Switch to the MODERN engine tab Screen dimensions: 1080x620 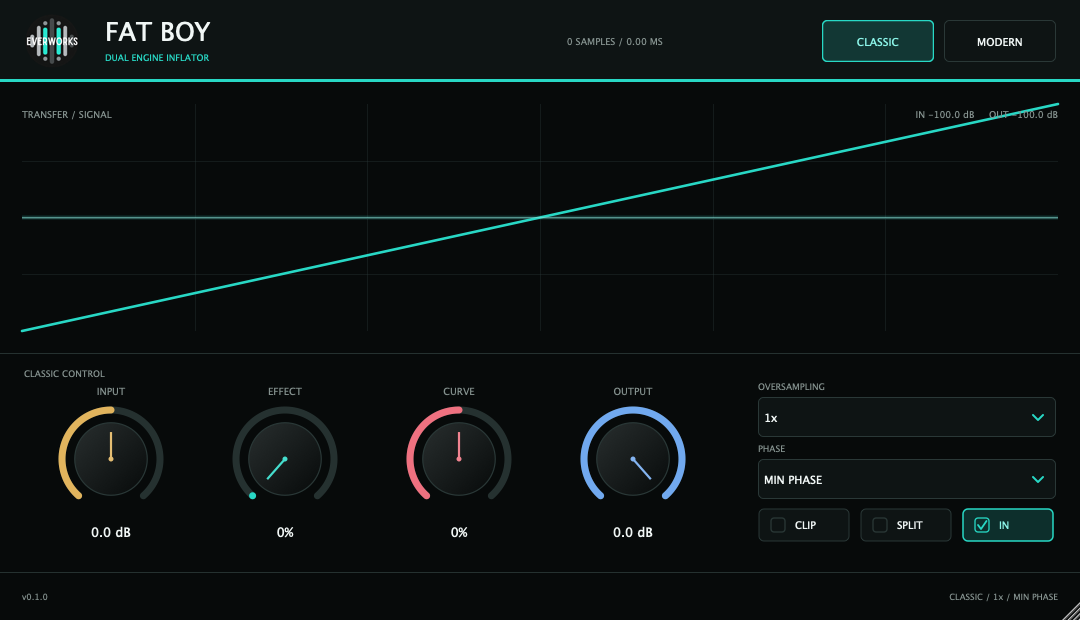coord(999,41)
